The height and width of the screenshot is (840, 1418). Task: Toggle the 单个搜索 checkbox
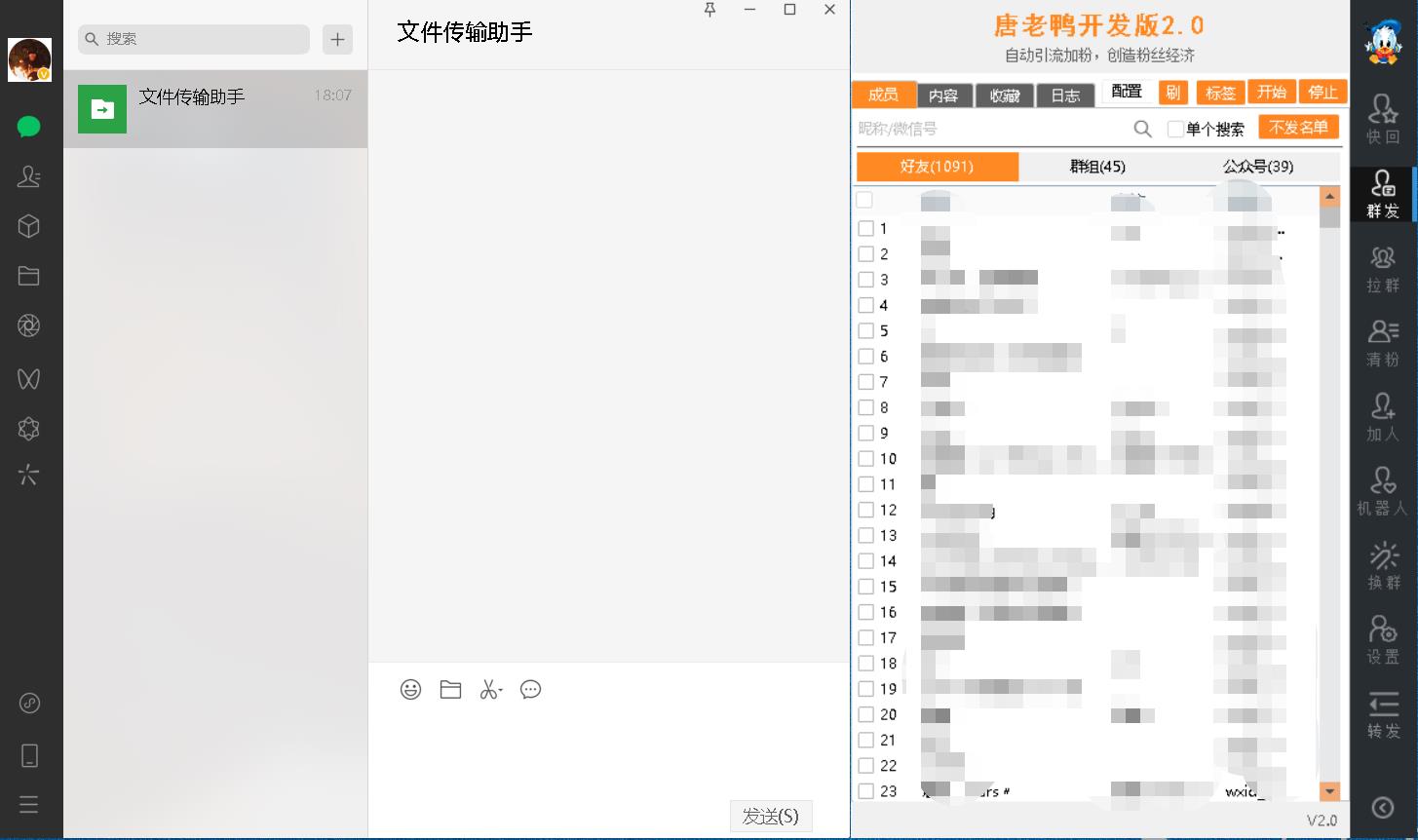[1175, 129]
